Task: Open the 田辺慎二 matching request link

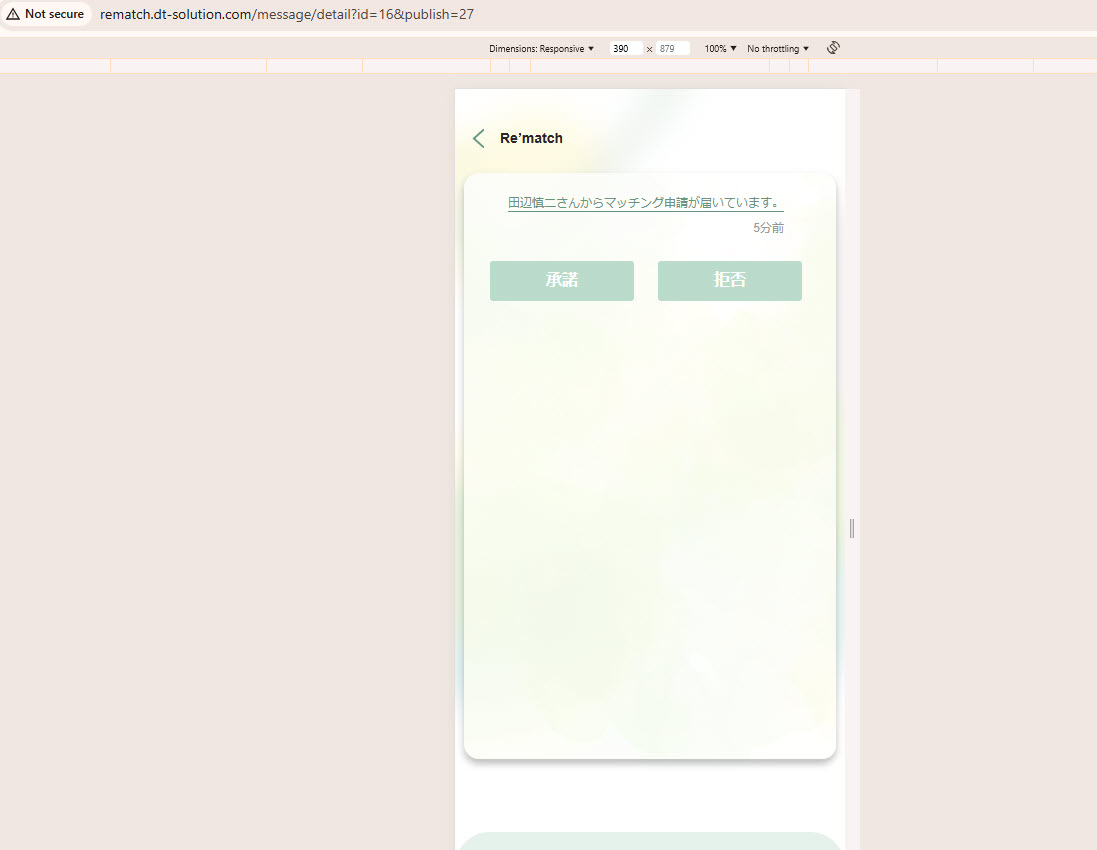Action: (645, 203)
